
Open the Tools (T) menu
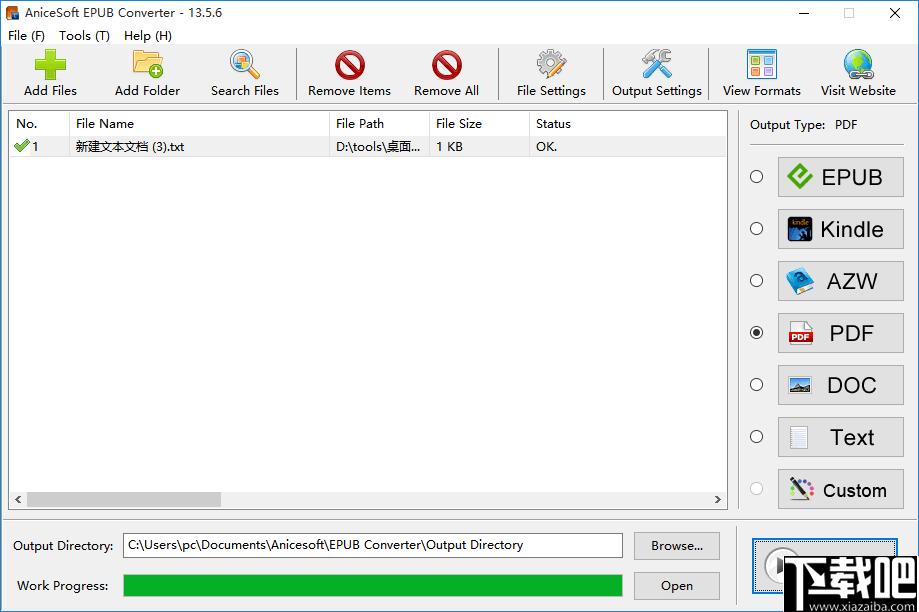[84, 36]
